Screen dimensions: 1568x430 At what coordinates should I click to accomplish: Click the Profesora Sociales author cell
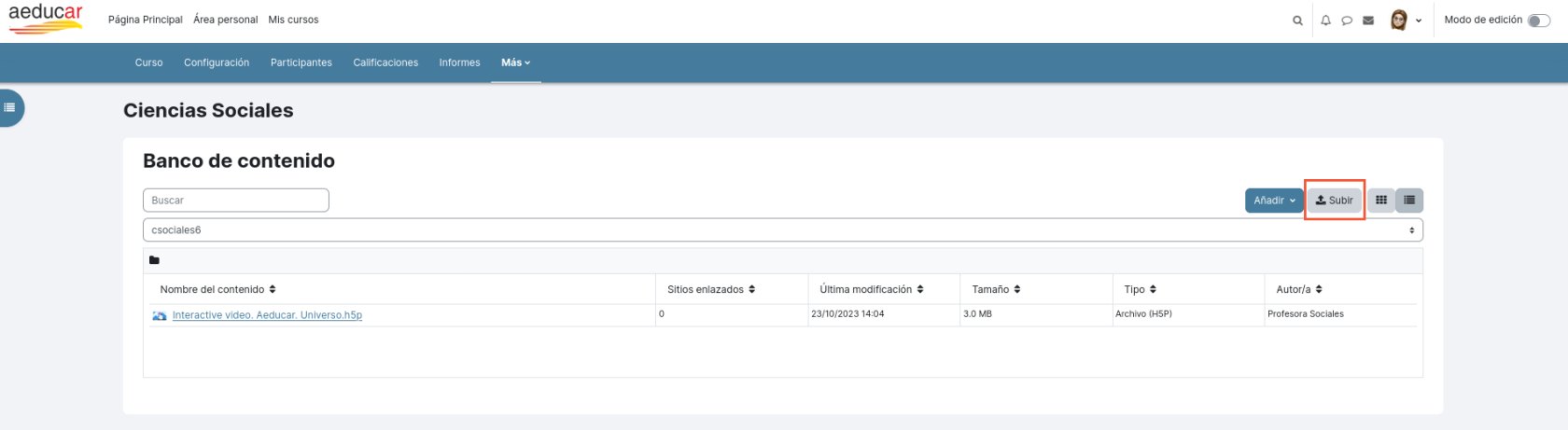[x=1306, y=314]
